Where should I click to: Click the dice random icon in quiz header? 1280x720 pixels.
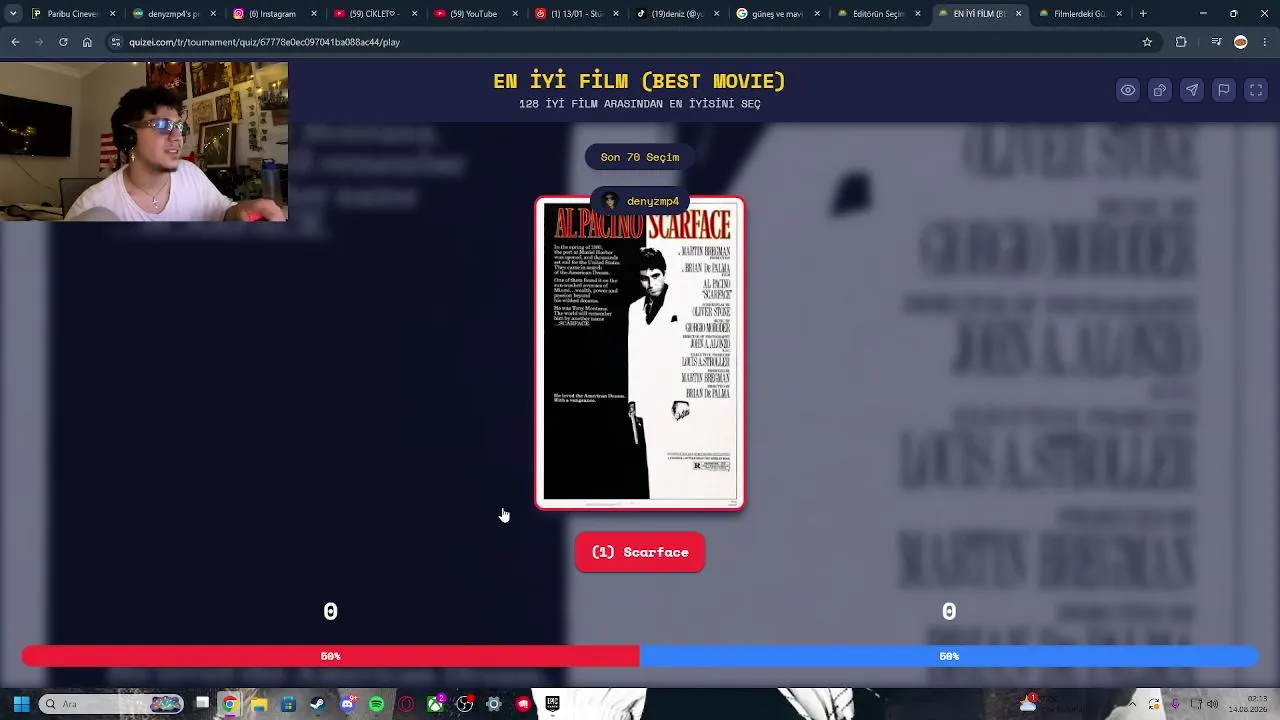click(1160, 90)
